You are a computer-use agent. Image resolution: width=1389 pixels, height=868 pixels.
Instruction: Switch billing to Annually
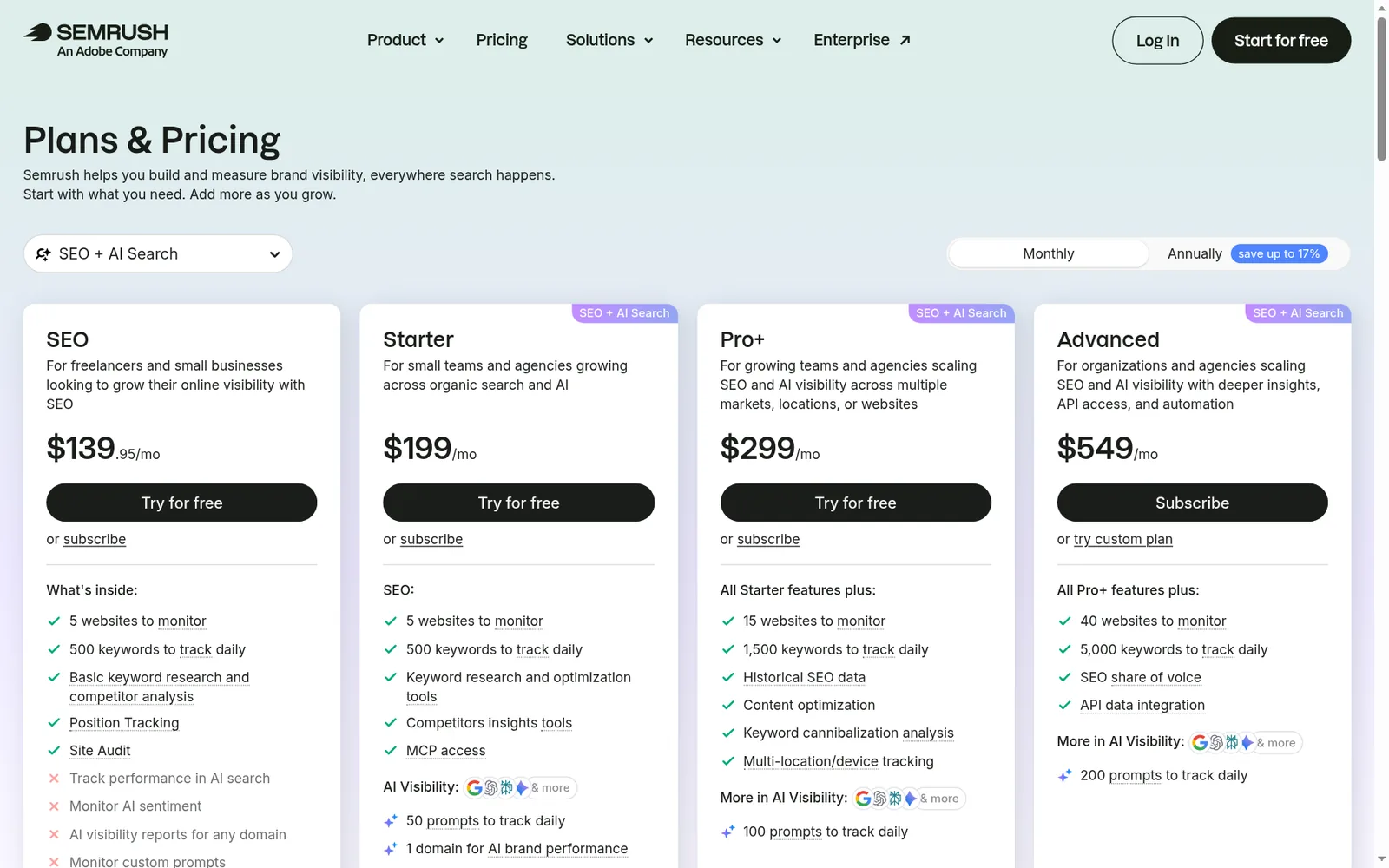pyautogui.click(x=1195, y=253)
